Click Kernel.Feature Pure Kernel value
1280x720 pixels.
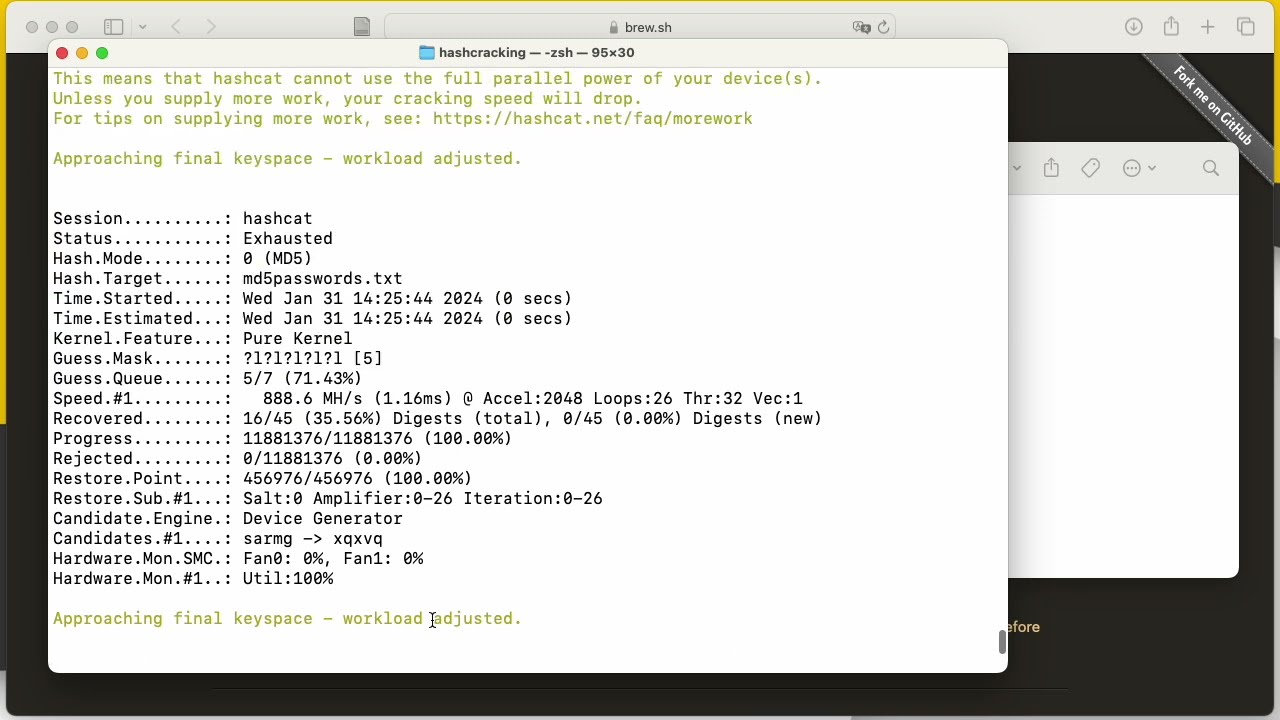click(x=297, y=339)
